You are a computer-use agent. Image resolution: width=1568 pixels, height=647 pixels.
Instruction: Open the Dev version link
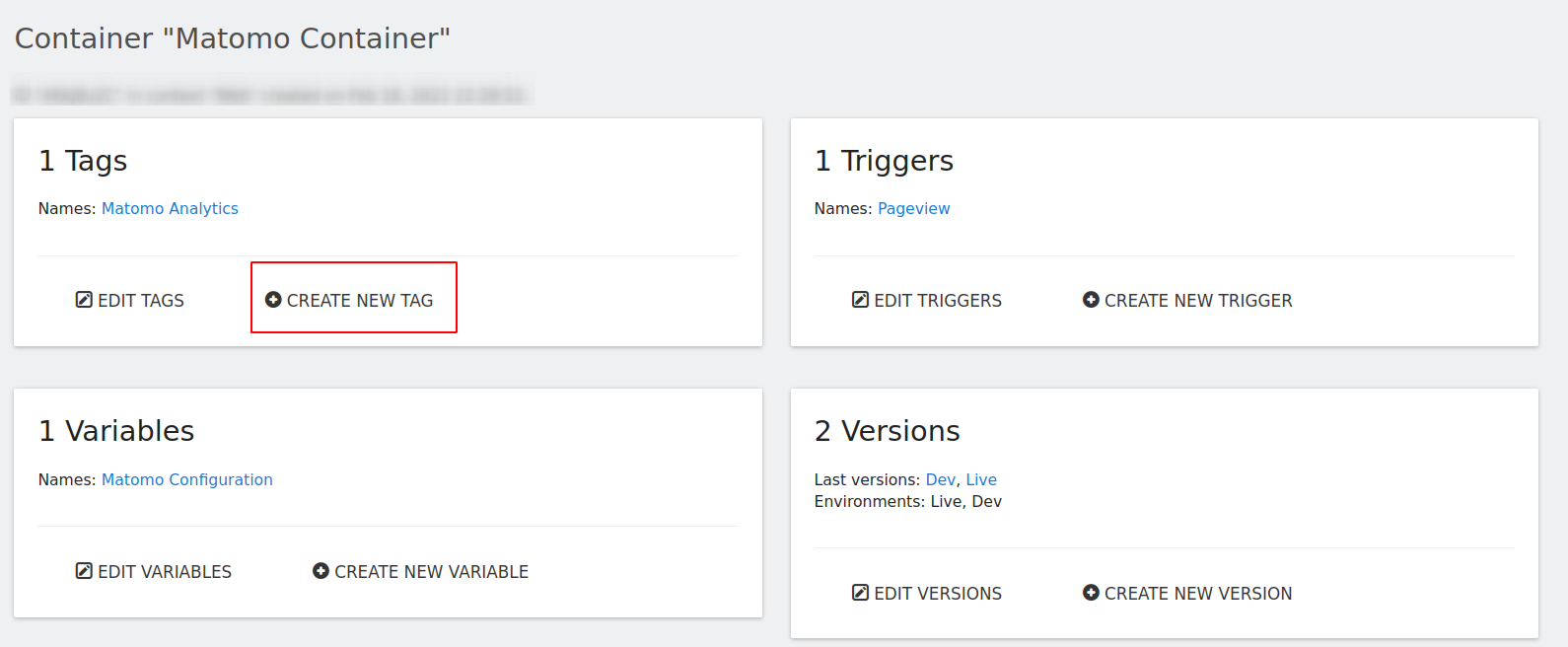coord(940,480)
